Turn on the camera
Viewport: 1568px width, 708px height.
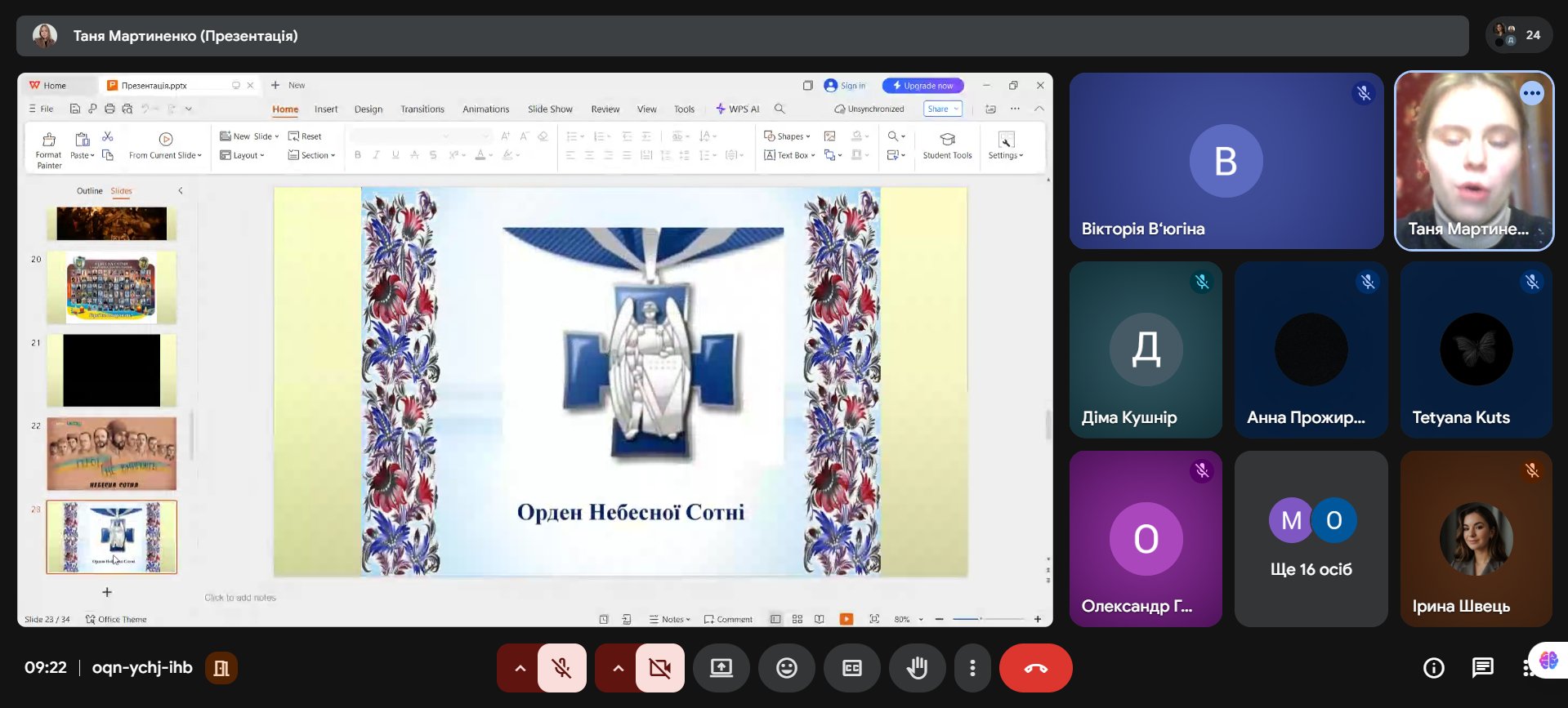tap(659, 668)
